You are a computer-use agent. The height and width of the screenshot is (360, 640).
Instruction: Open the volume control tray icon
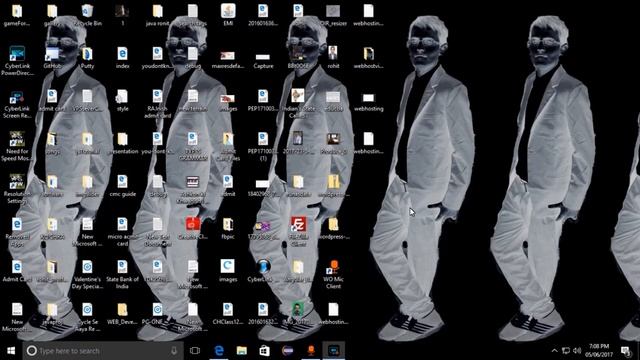point(577,351)
